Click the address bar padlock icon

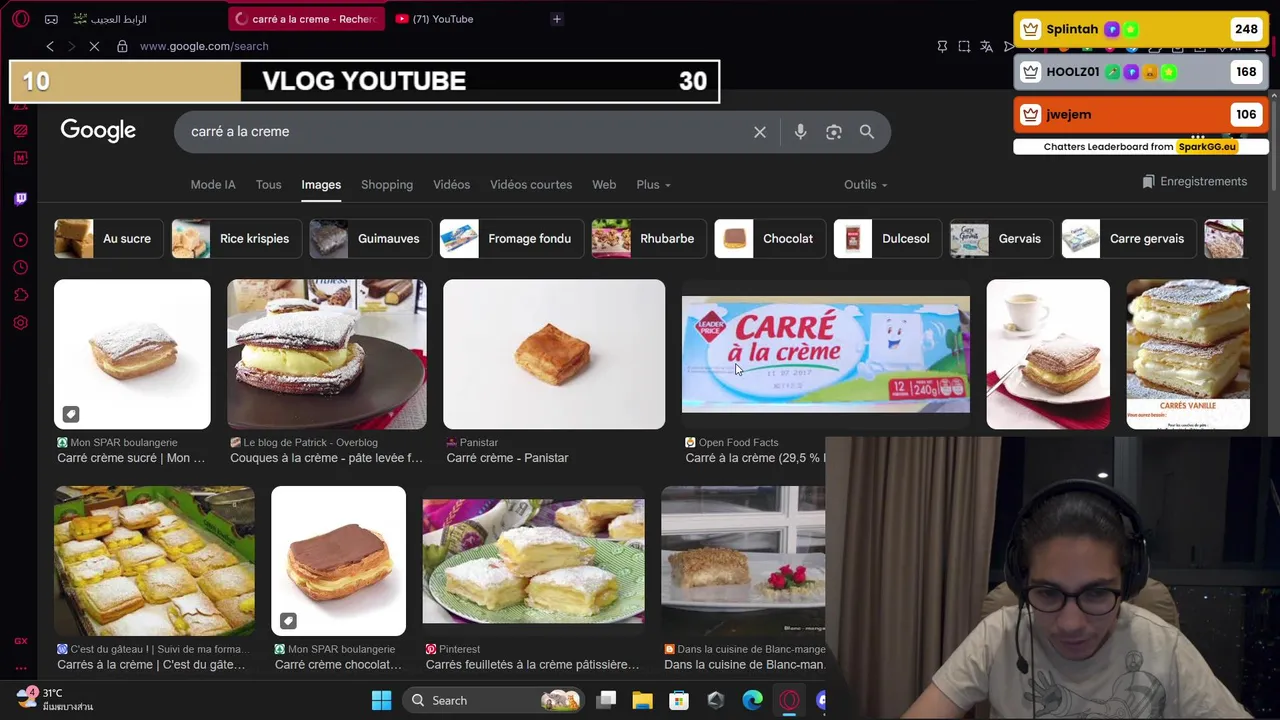(122, 46)
